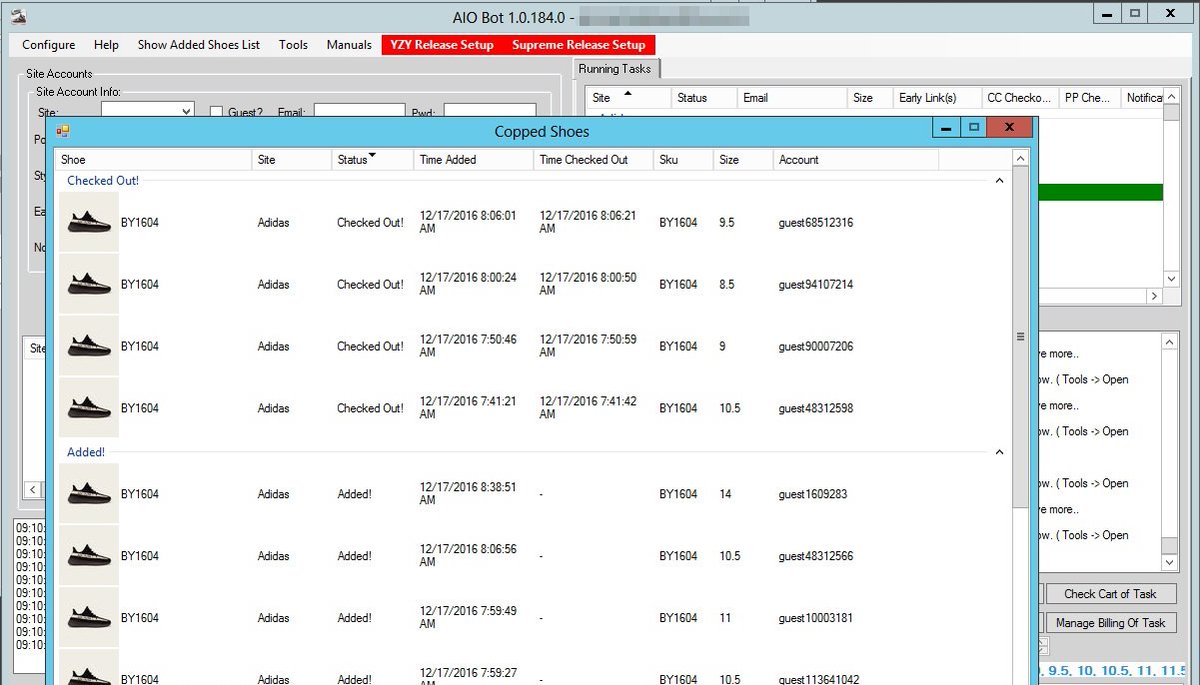Image resolution: width=1200 pixels, height=685 pixels.
Task: Click the Pwd input field
Action: coord(490,112)
